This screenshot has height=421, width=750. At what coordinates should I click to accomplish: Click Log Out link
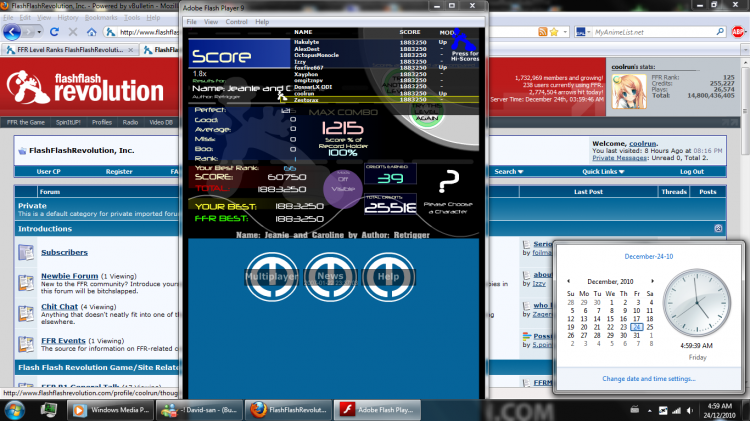(692, 171)
